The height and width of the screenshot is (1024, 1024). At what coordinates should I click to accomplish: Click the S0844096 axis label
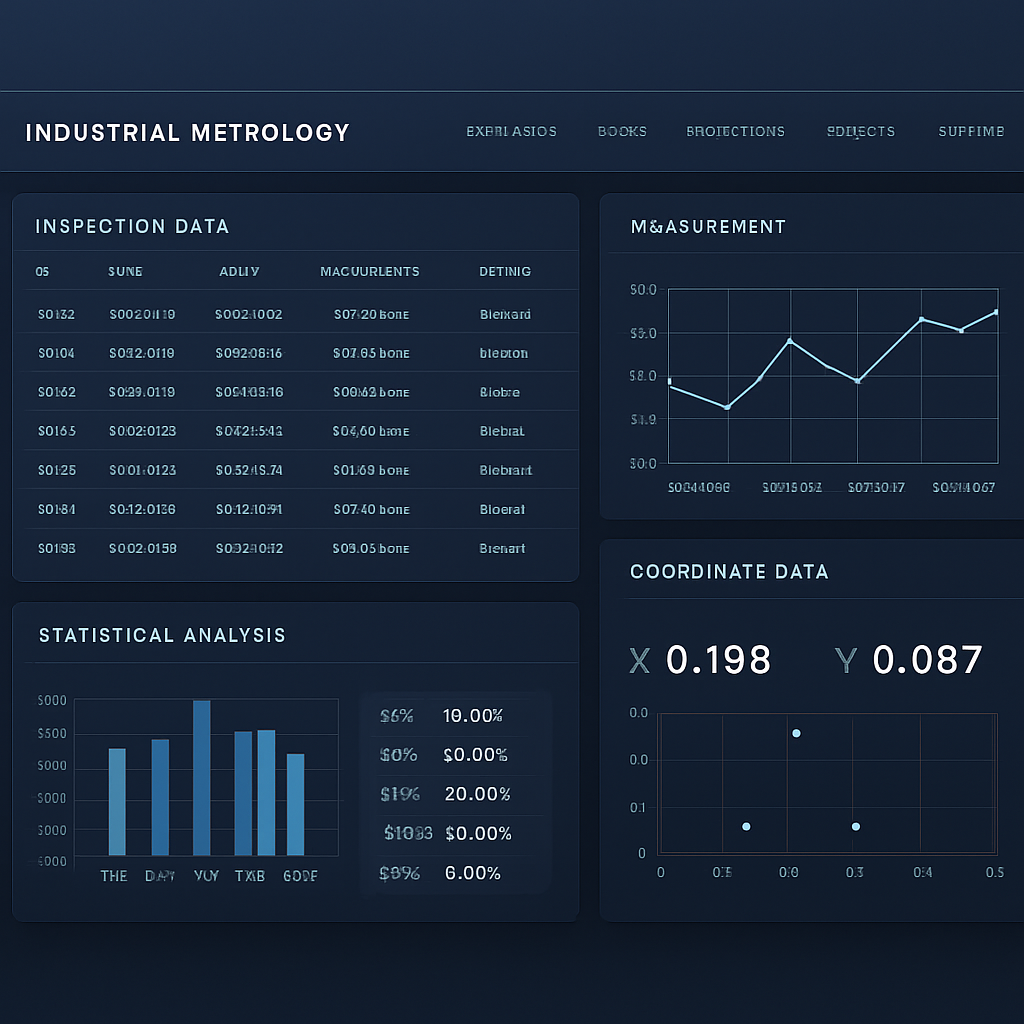(x=699, y=487)
